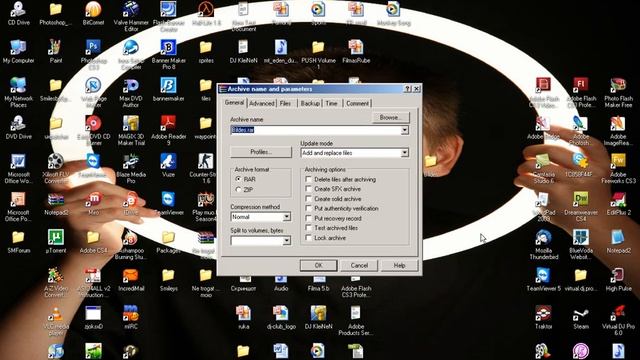Launch Paint desktop shortcut
This screenshot has height=360, width=640.
tap(56, 51)
